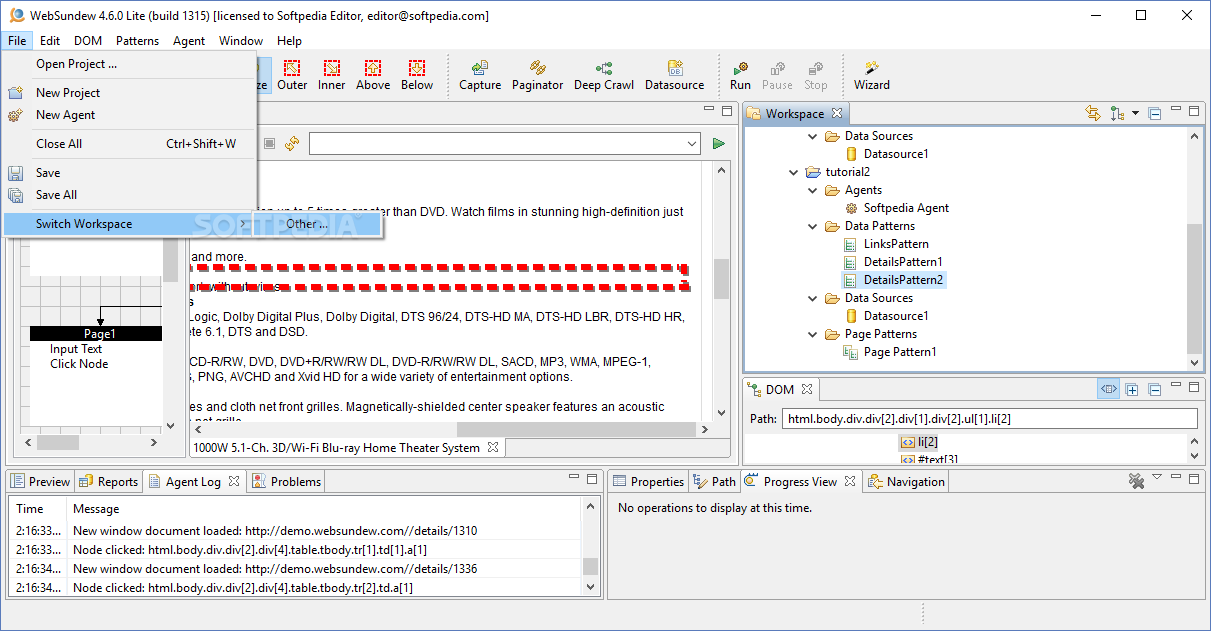
Task: Click Open Project in File menu
Action: coord(130,64)
